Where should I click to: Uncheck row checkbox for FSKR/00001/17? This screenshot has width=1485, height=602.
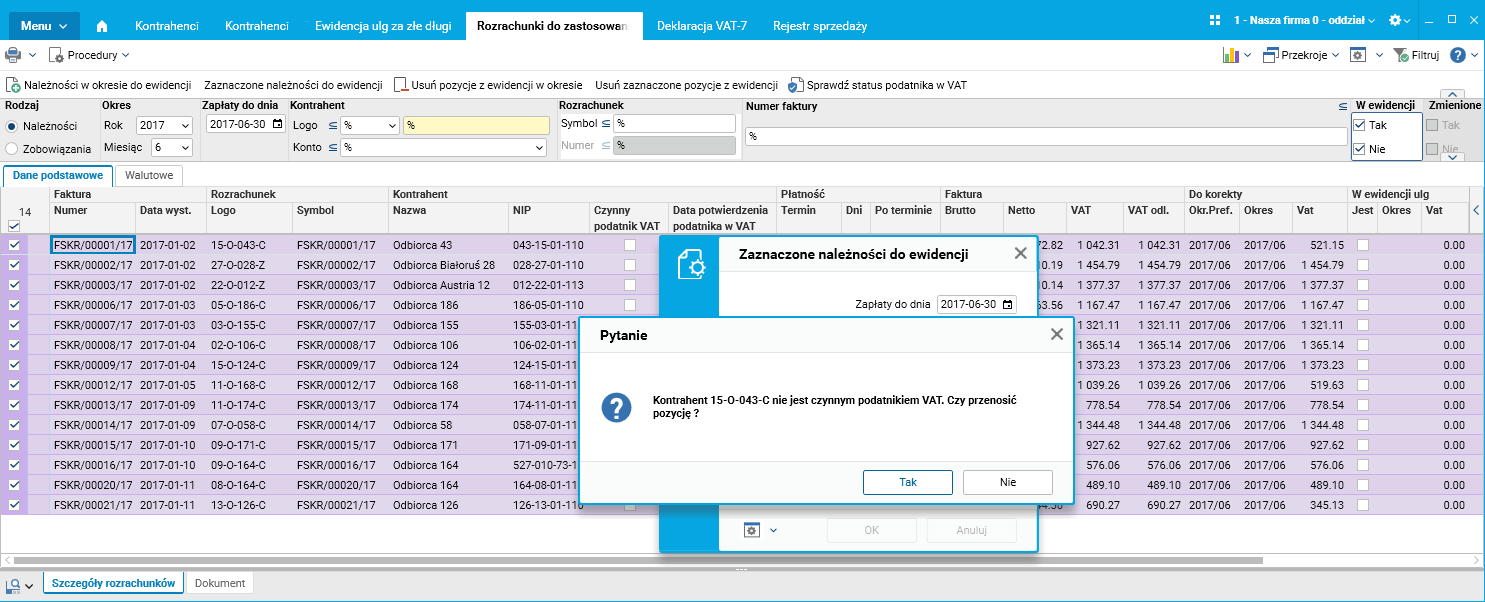click(14, 245)
